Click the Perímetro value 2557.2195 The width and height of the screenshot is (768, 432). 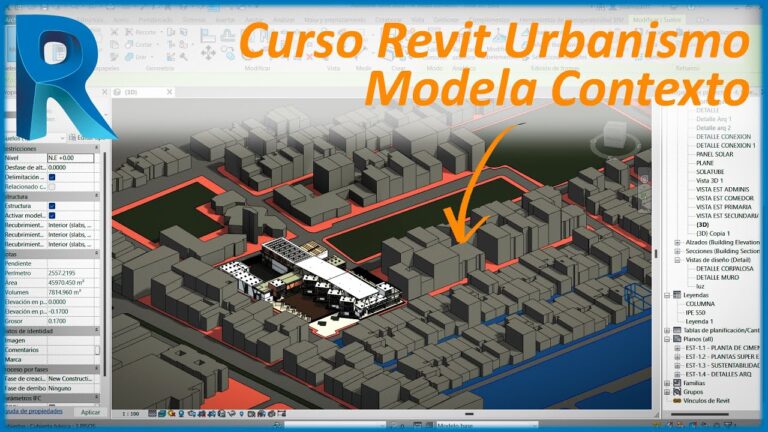[x=73, y=273]
